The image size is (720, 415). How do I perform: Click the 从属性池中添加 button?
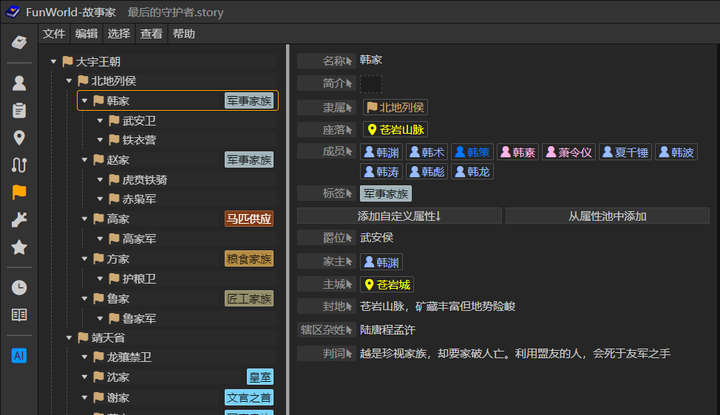[x=607, y=216]
